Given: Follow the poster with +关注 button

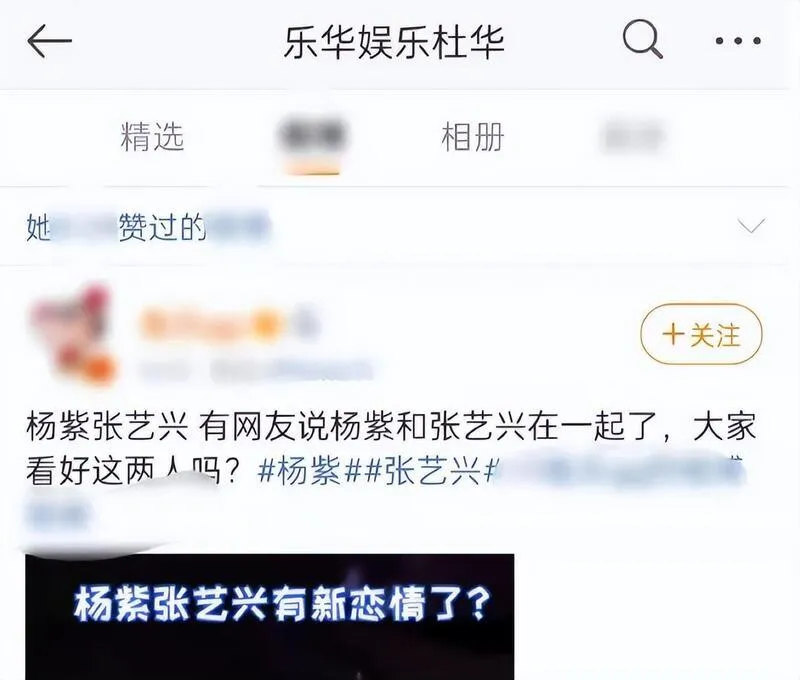Looking at the screenshot, I should (x=701, y=334).
